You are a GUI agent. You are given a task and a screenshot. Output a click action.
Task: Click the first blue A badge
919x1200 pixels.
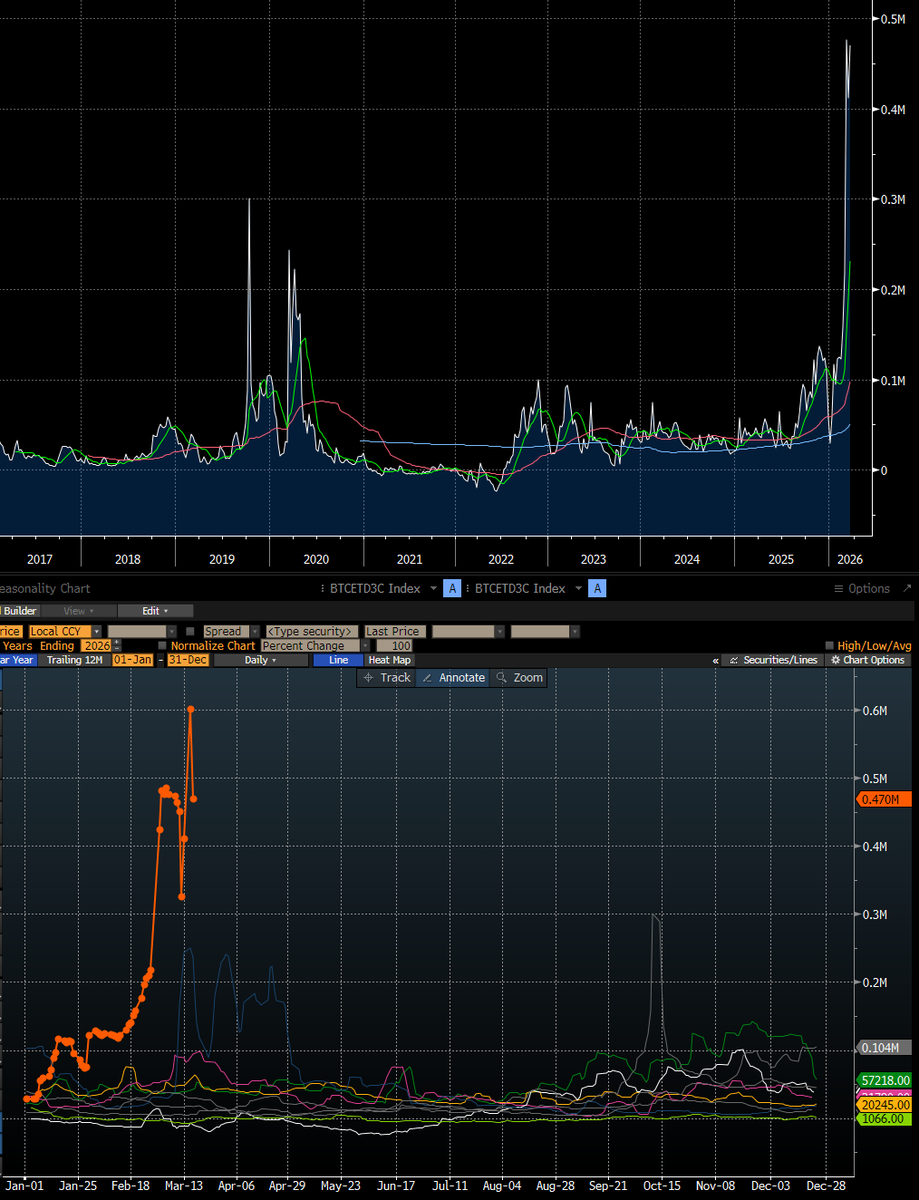[x=452, y=588]
